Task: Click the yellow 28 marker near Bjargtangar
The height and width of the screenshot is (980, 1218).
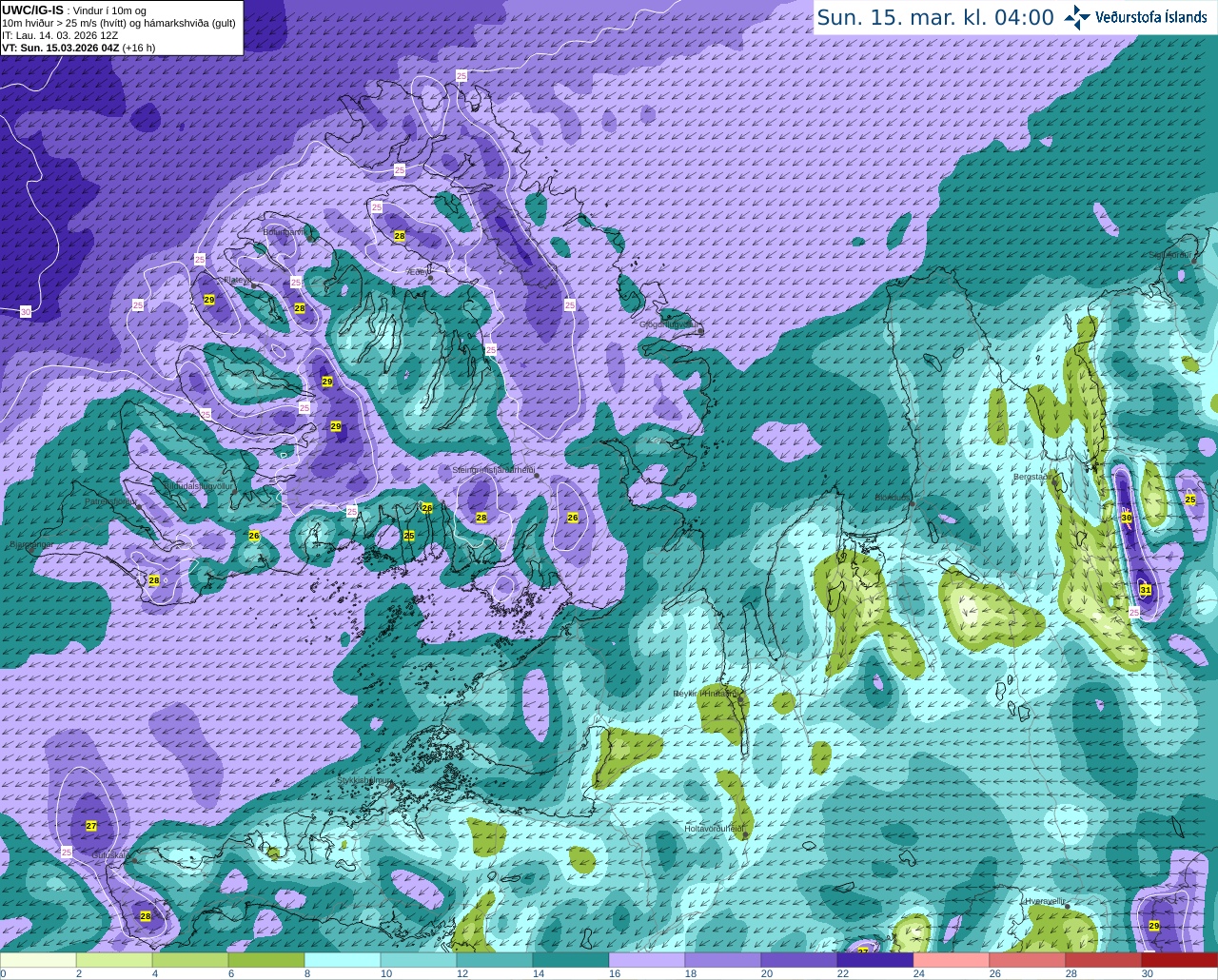Action: (x=154, y=580)
